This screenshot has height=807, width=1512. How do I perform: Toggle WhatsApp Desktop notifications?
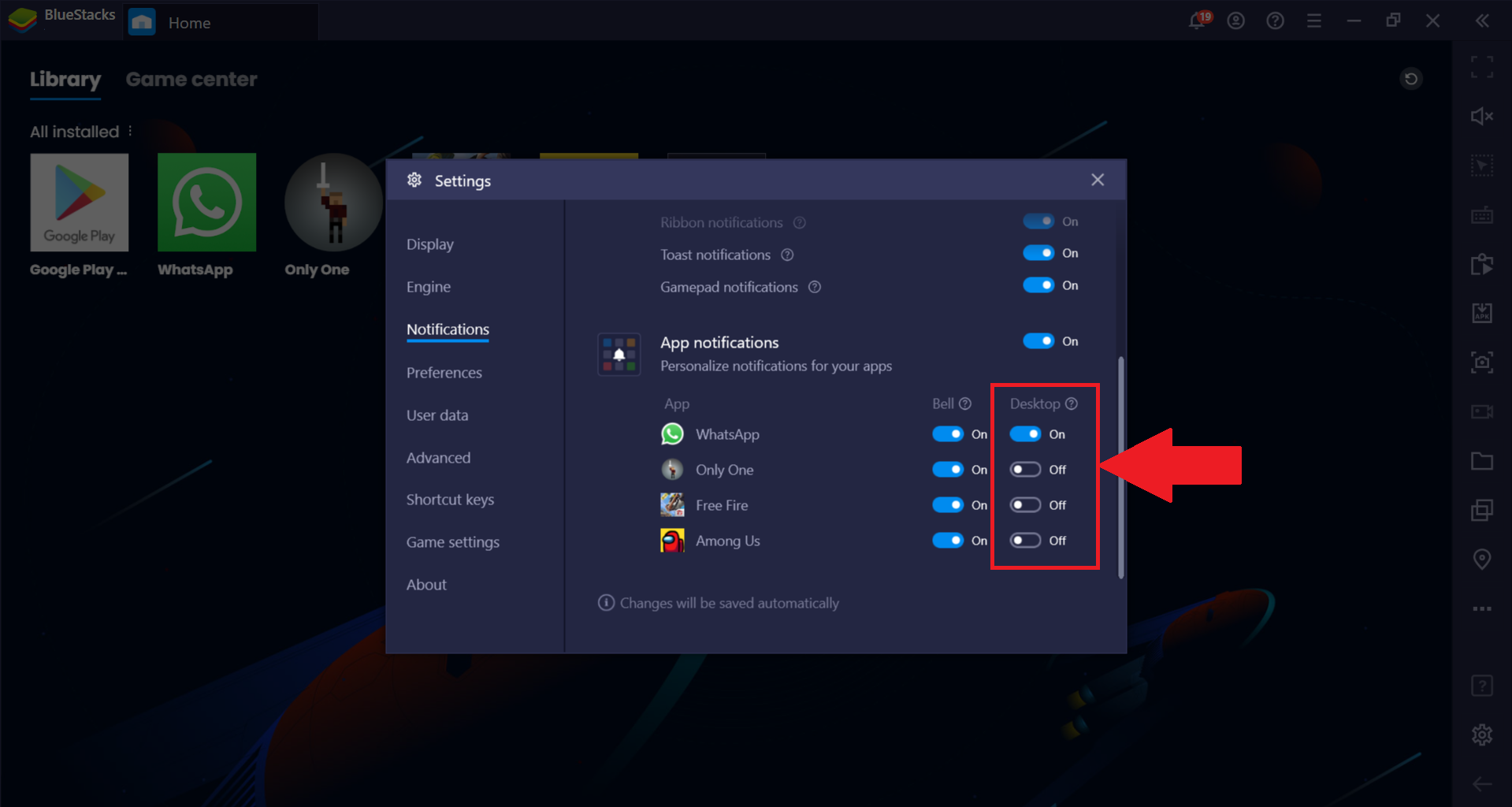[1025, 434]
